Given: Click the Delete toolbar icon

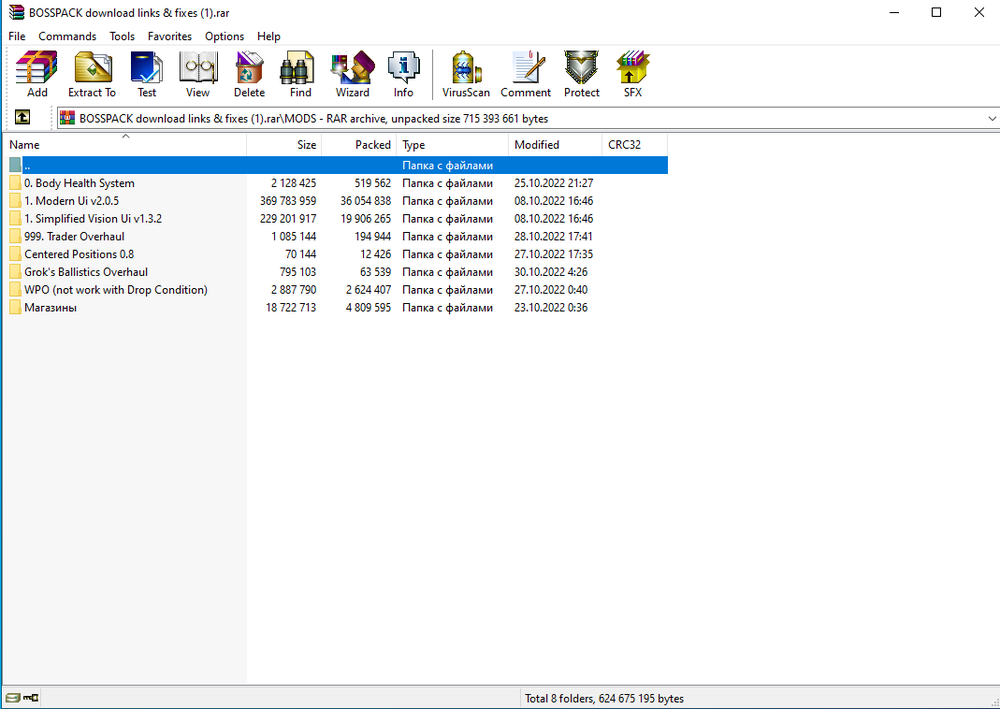Looking at the screenshot, I should pyautogui.click(x=249, y=74).
